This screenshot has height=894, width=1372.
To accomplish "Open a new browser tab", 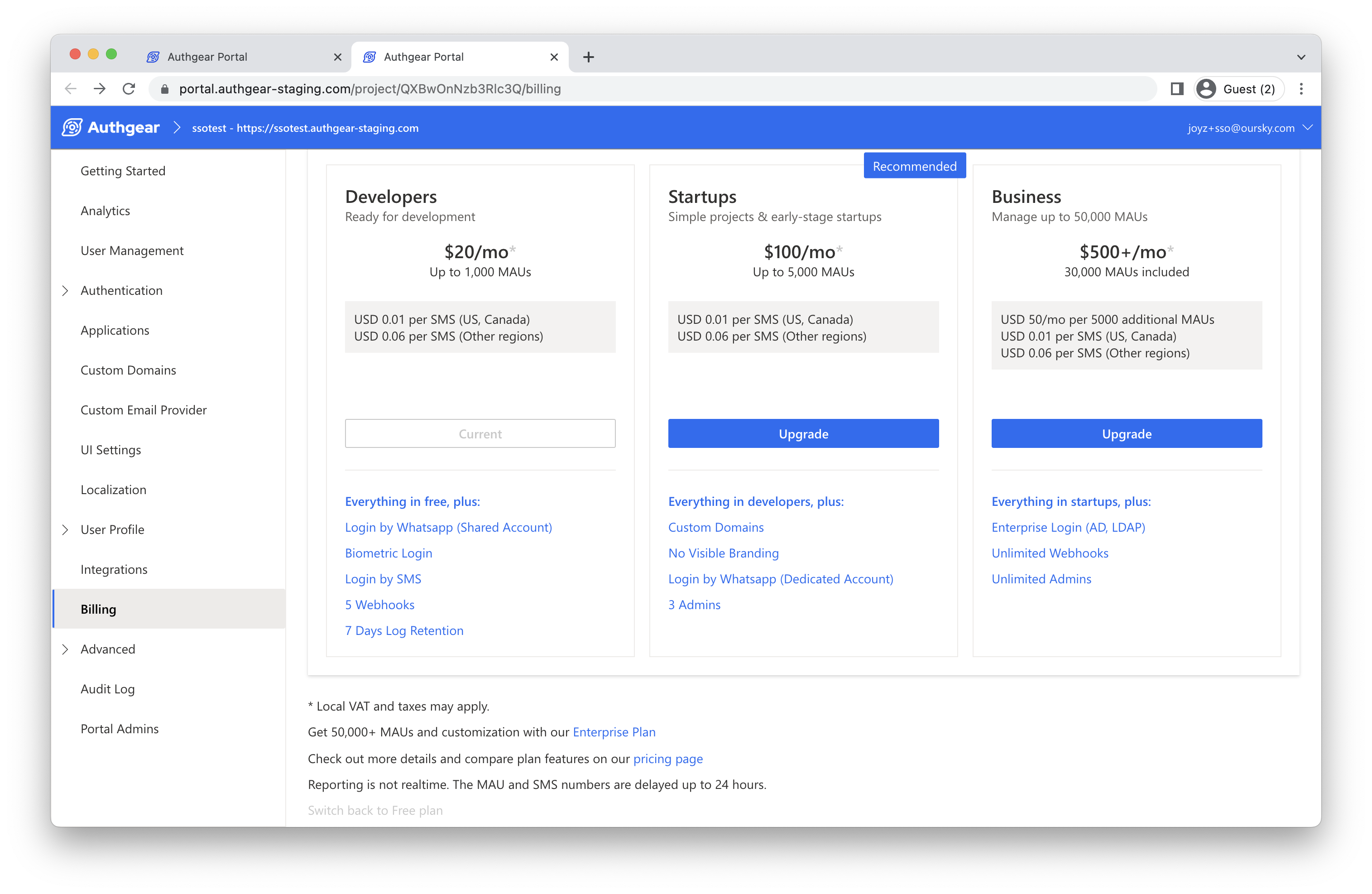I will [588, 57].
